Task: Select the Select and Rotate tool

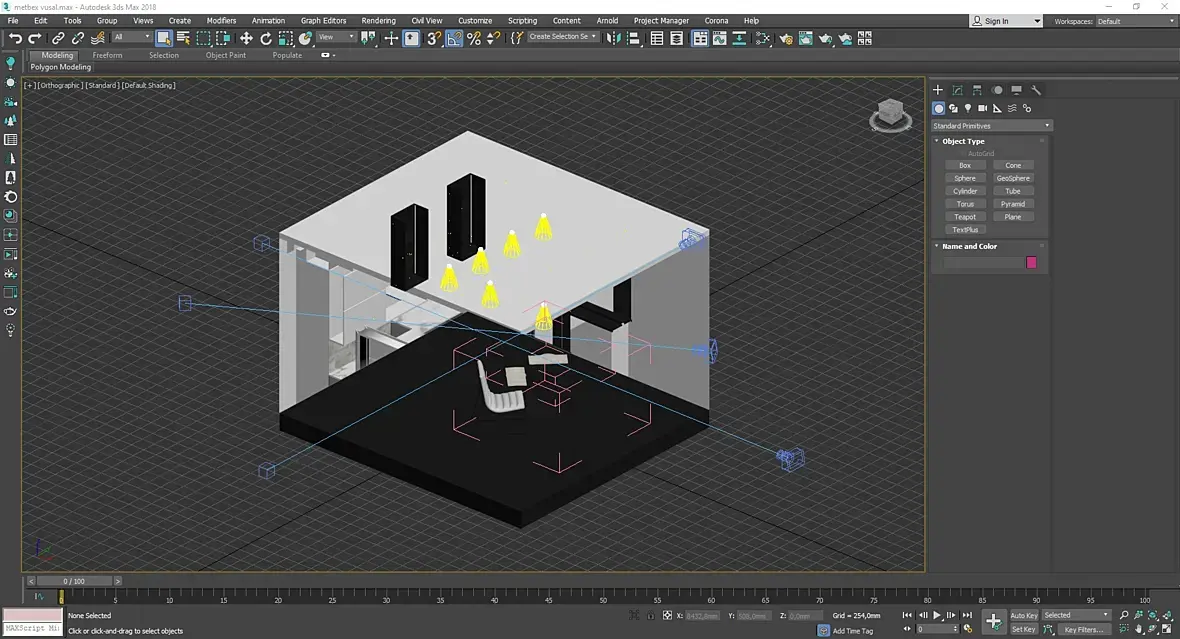Action: (x=266, y=38)
